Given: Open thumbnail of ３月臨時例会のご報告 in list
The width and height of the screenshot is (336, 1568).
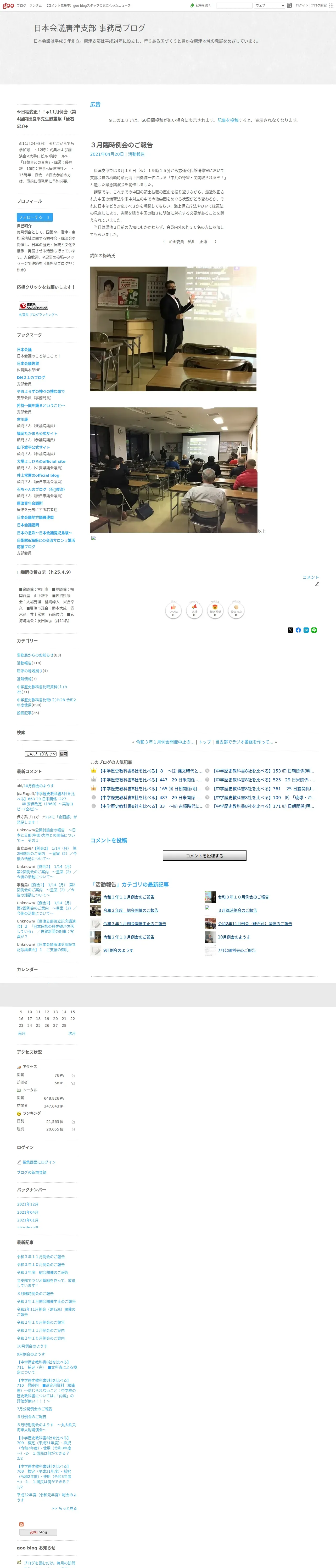Looking at the screenshot, I should [210, 910].
